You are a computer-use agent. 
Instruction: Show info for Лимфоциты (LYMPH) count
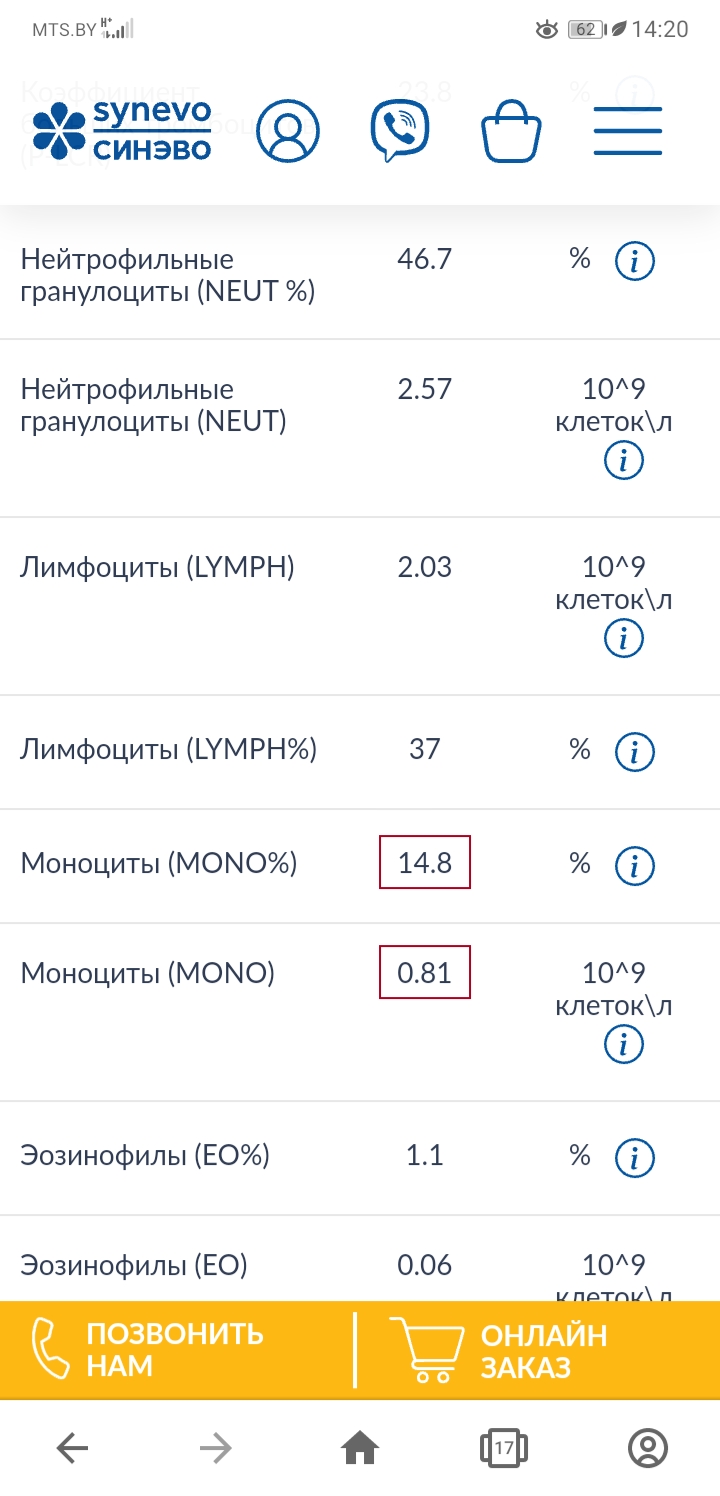[624, 638]
